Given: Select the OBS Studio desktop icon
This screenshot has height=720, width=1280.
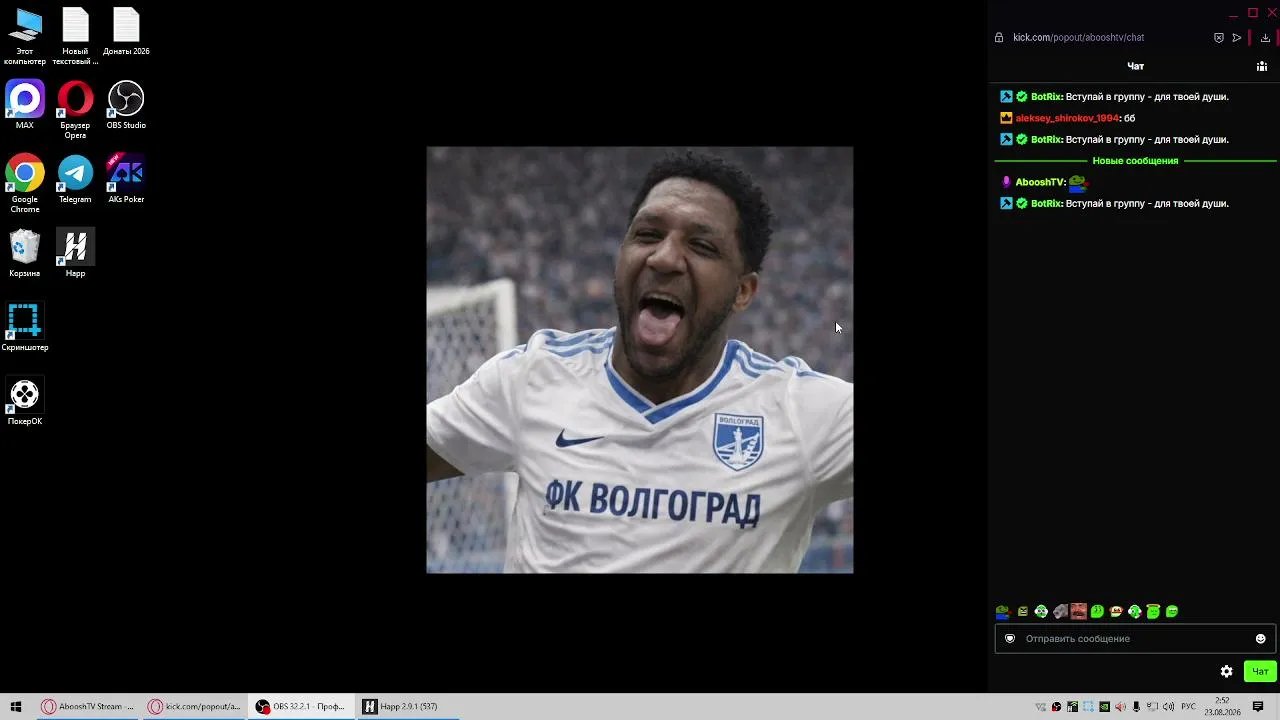Looking at the screenshot, I should [x=126, y=105].
